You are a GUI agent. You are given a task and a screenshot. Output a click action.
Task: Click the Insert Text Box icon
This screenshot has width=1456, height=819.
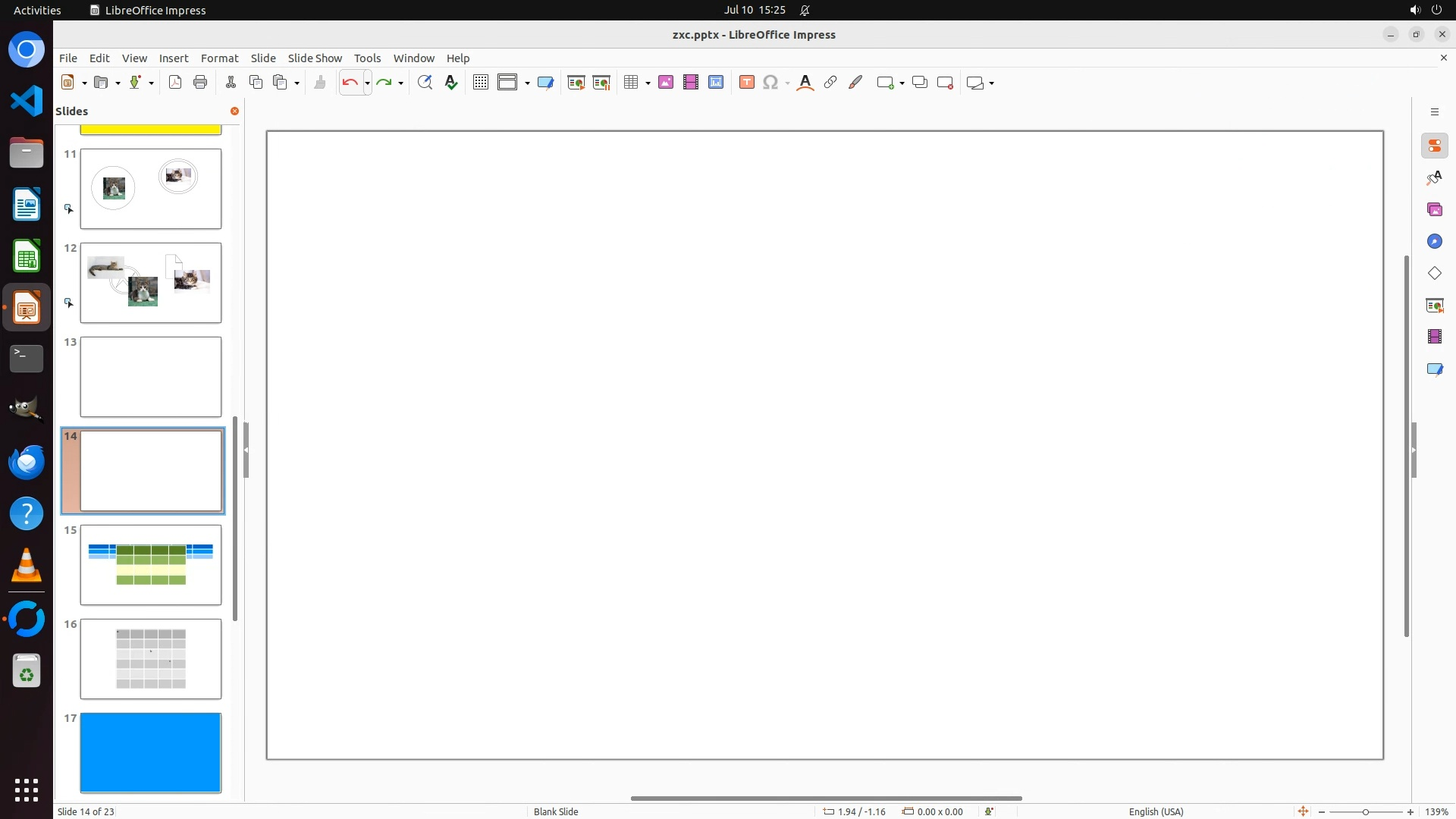[x=747, y=83]
